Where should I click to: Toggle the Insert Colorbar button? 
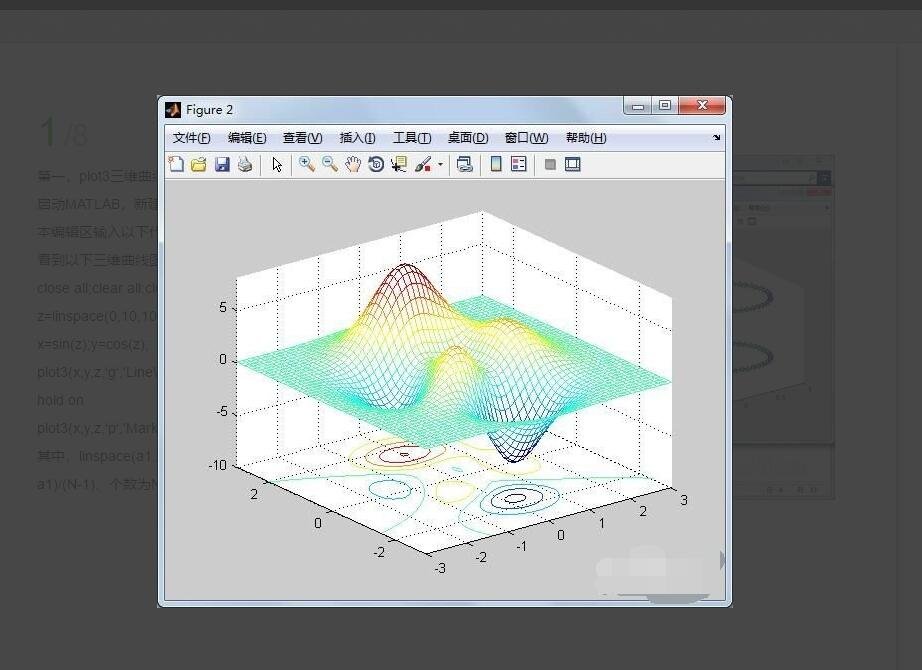click(x=496, y=165)
